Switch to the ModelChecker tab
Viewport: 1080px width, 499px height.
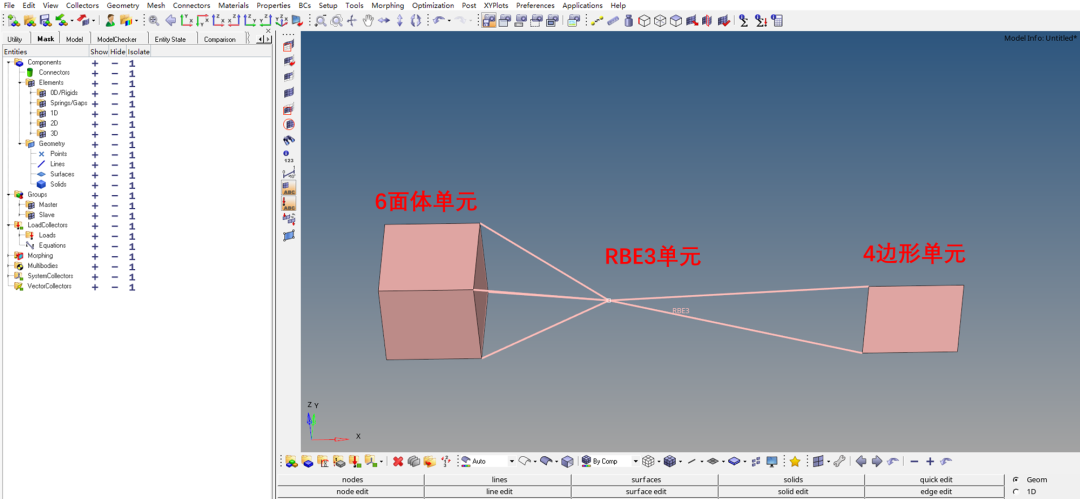116,39
